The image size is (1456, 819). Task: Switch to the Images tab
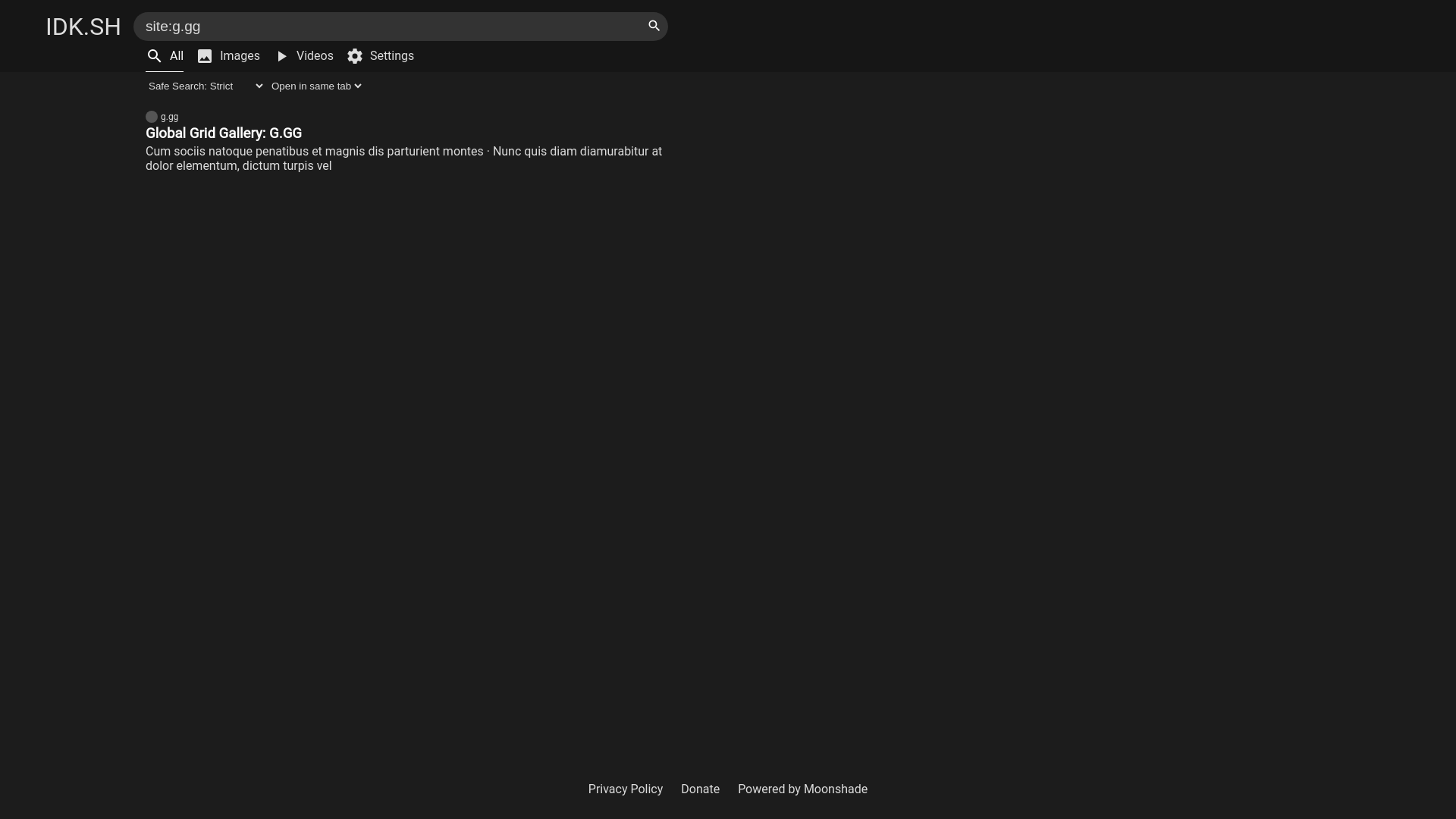point(228,56)
